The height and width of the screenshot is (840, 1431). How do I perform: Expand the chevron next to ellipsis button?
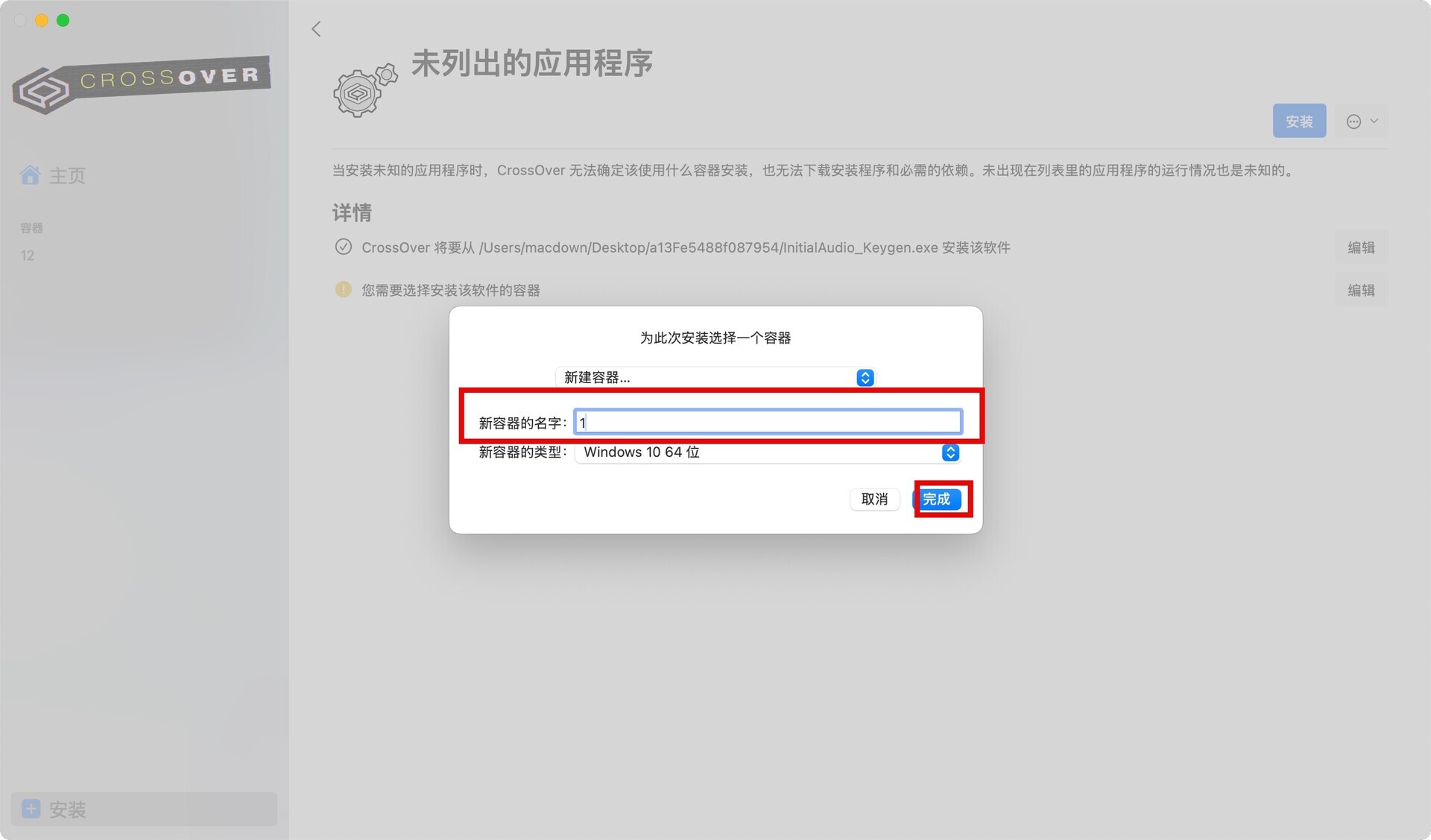tap(1374, 121)
